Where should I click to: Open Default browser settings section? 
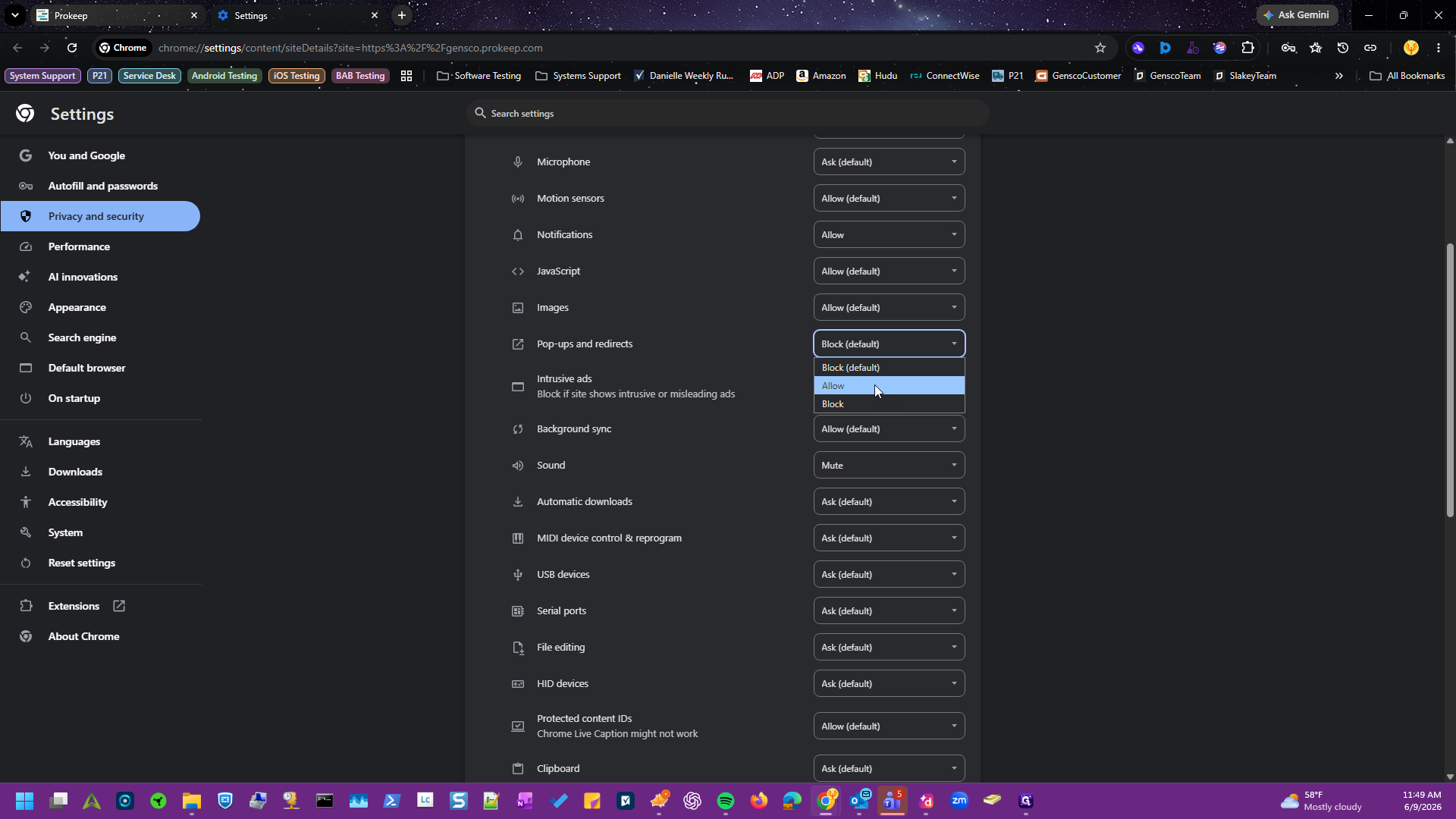[x=100, y=368]
